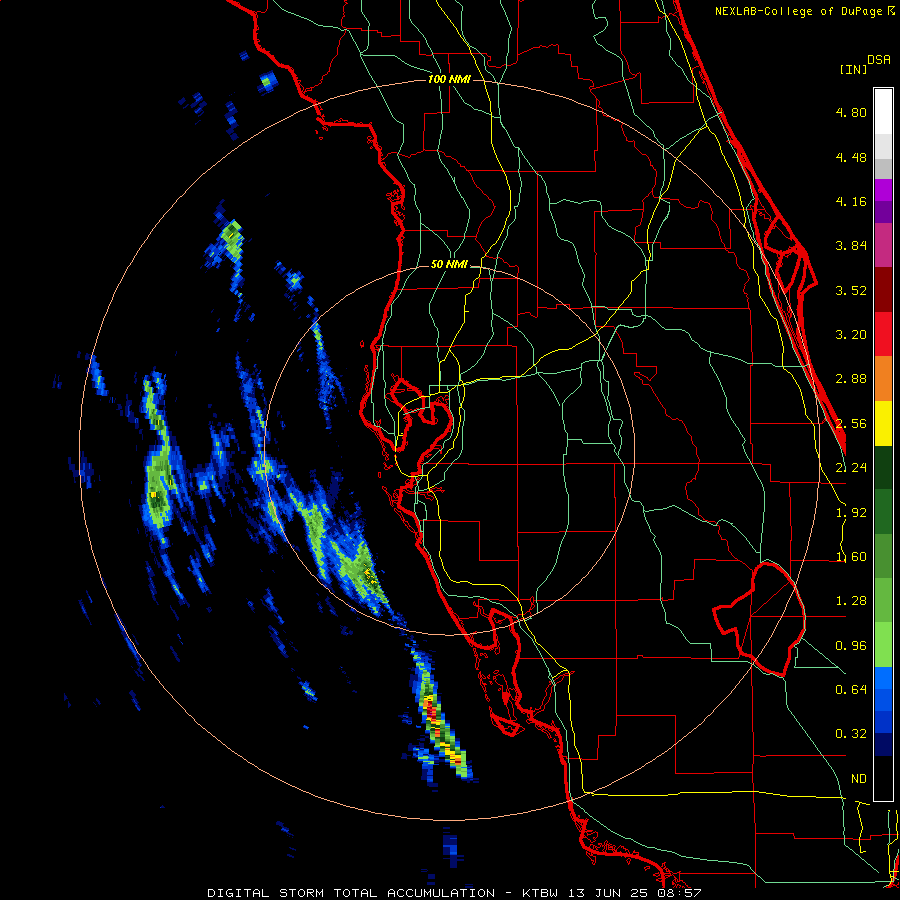Pick the navy swatch just above ND
This screenshot has width=900, height=900.
point(883,745)
